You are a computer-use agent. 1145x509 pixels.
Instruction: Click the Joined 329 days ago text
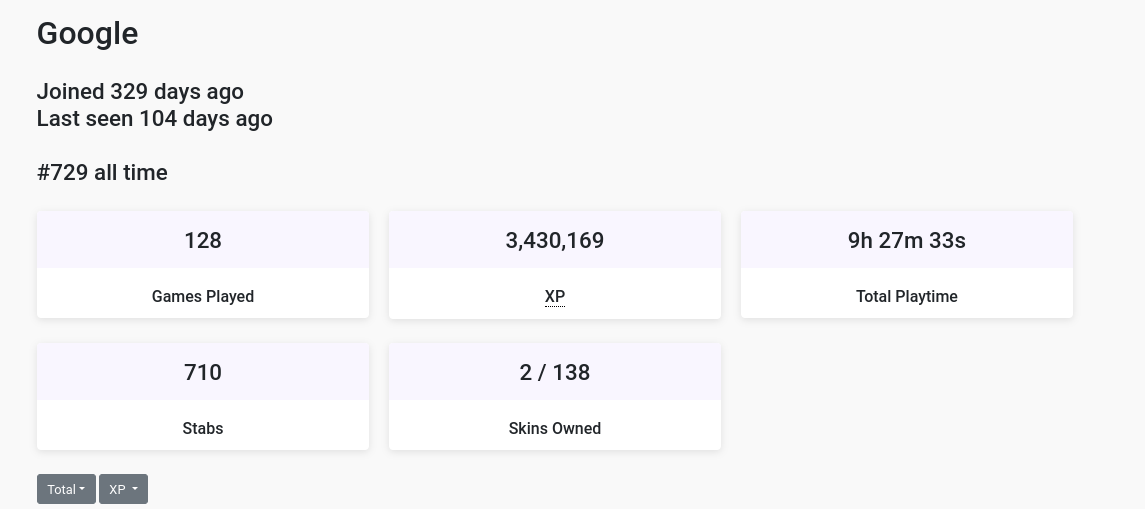140,92
